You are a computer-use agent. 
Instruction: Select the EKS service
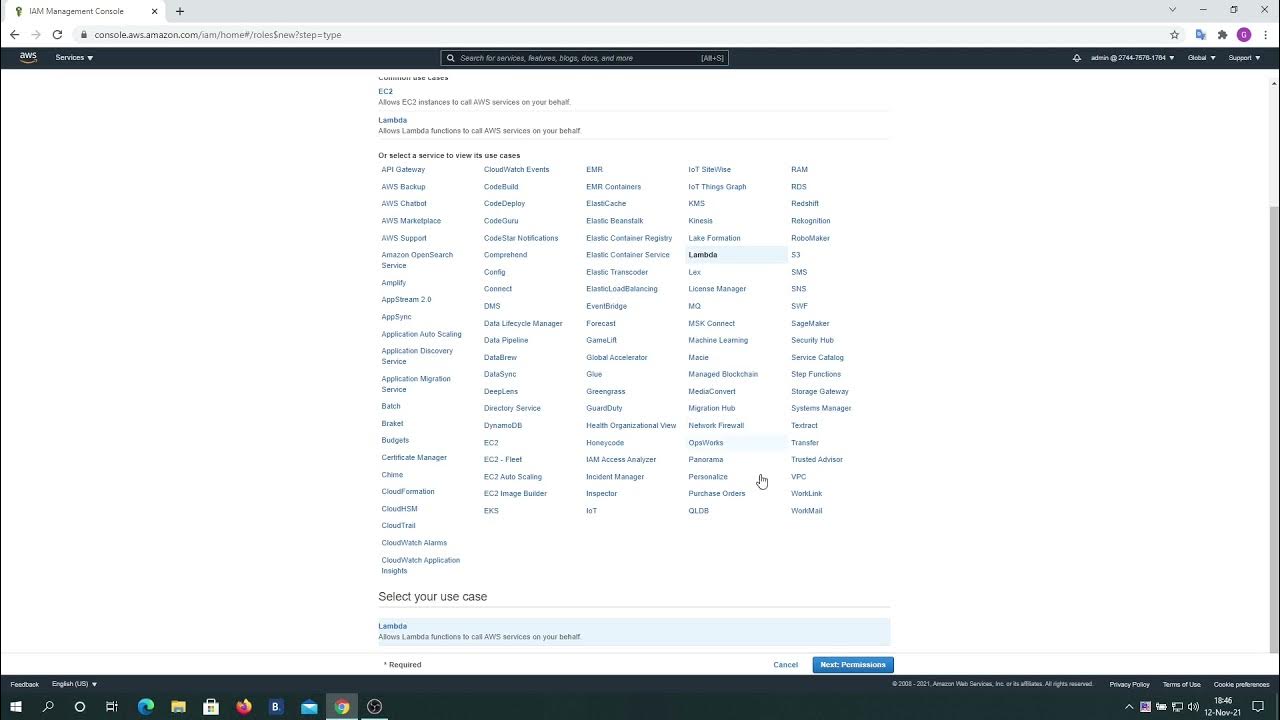coord(491,511)
